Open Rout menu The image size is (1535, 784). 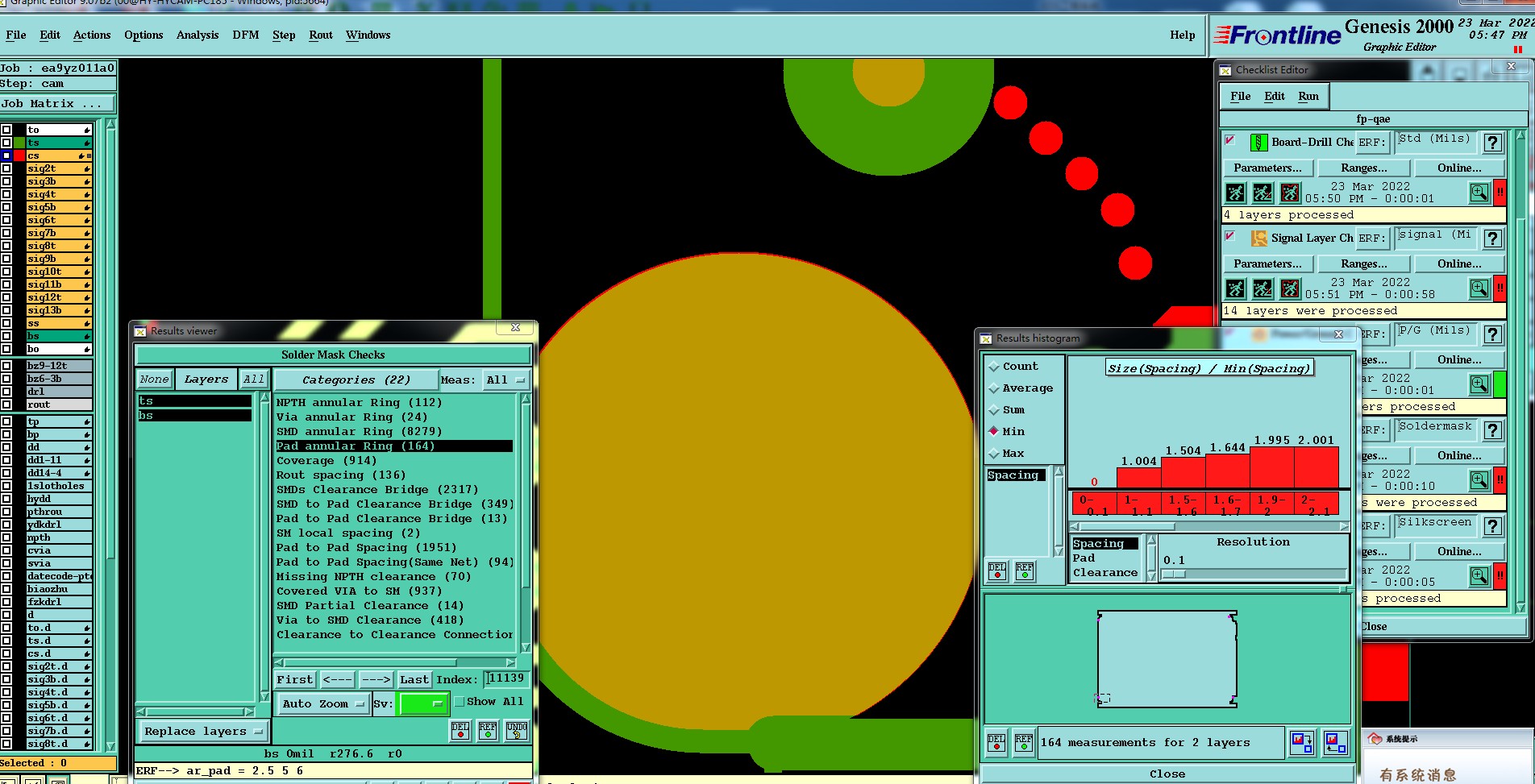coord(321,35)
